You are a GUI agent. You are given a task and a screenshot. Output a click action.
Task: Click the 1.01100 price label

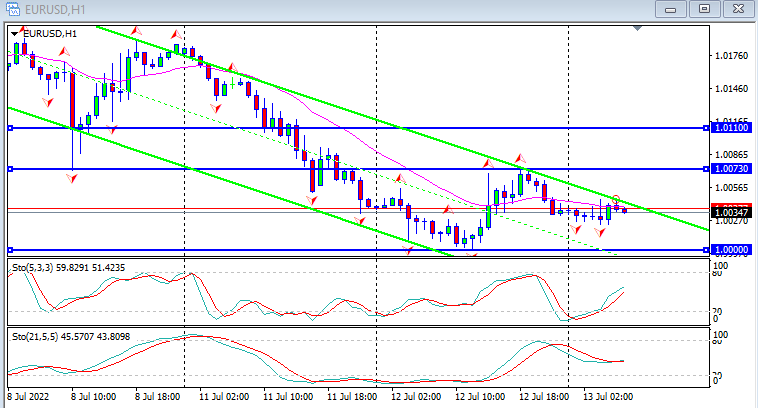[732, 128]
